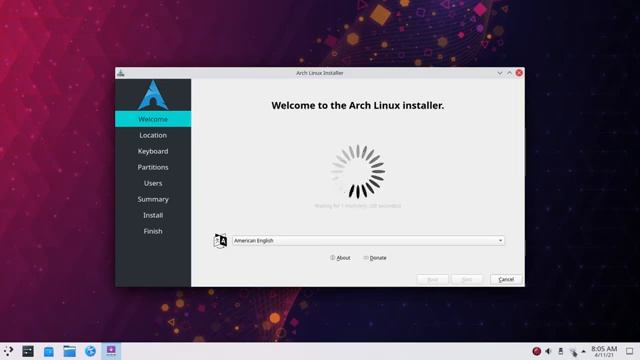The image size is (640, 360).
Task: Open the file manager folder icon
Action: [69, 351]
